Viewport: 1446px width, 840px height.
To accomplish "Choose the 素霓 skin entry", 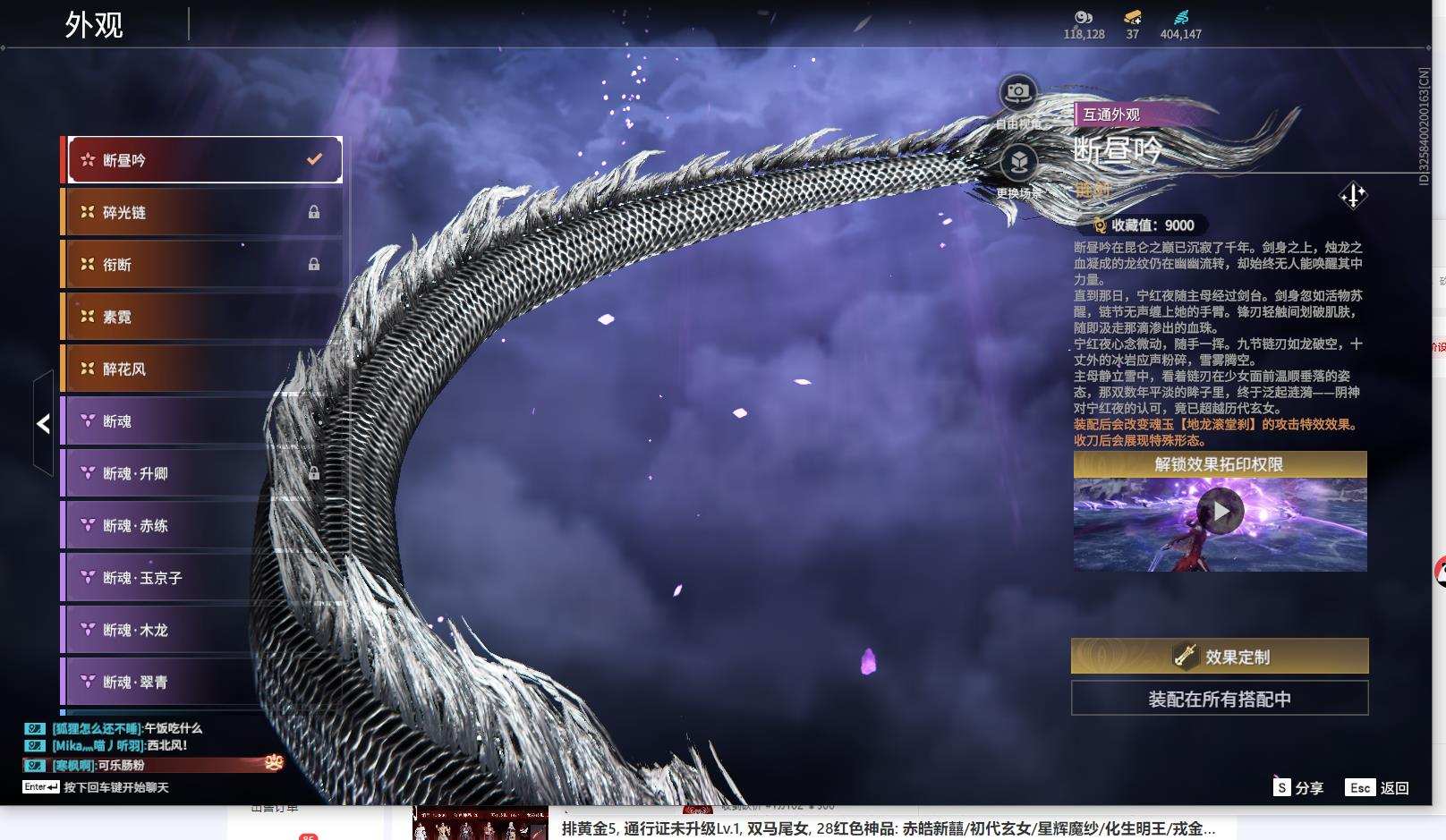I will pos(201,316).
